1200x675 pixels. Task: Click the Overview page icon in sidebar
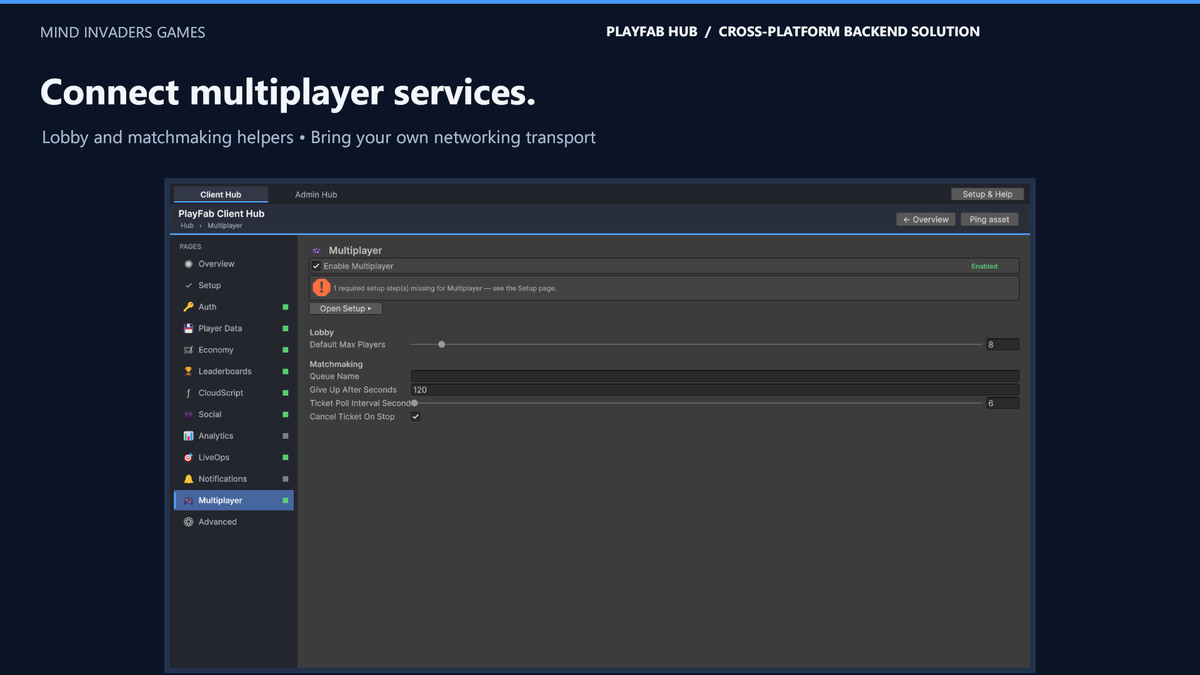pos(188,264)
